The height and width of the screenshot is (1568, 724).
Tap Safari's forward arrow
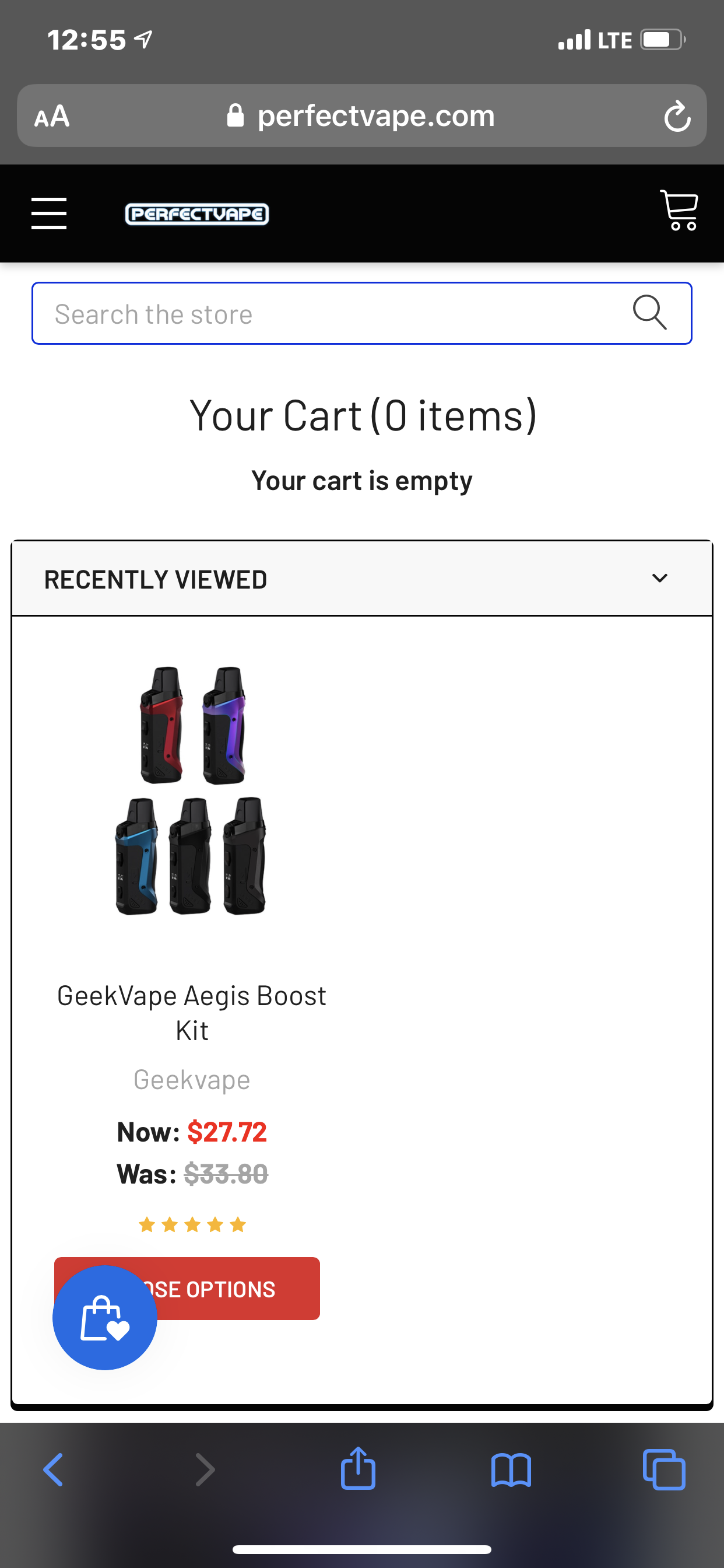click(x=205, y=1469)
